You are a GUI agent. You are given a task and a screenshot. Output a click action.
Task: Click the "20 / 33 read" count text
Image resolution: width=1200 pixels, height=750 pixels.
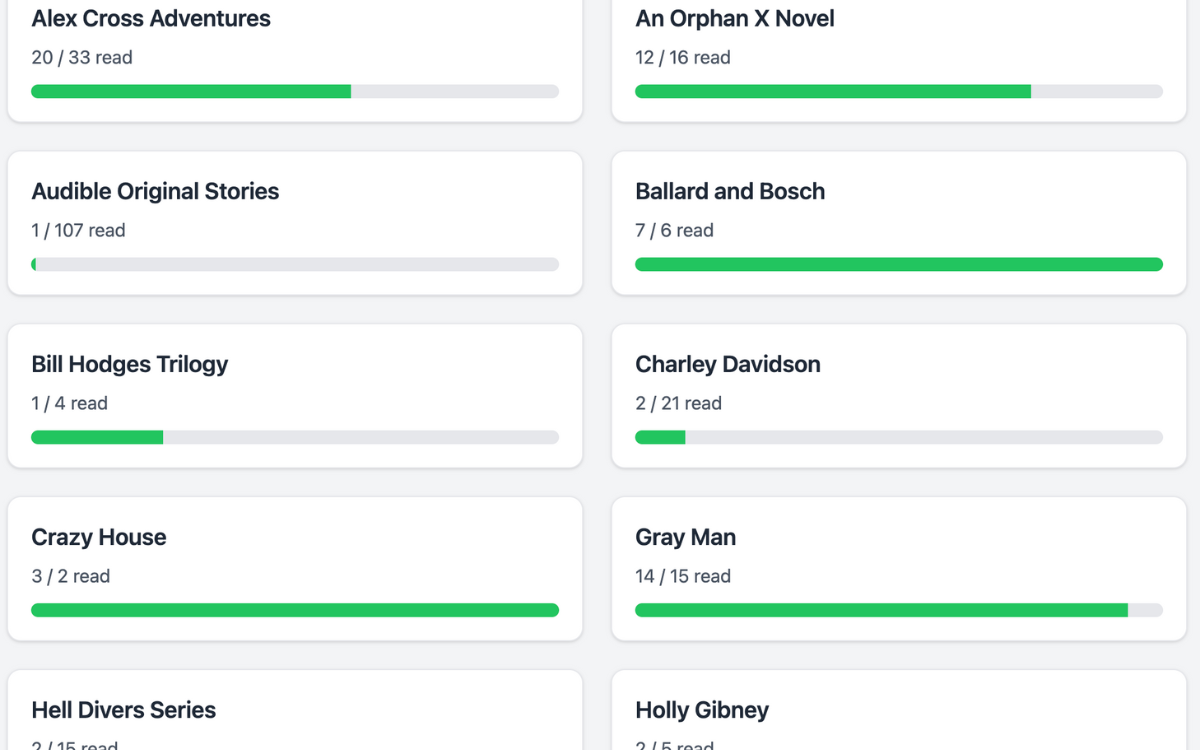82,57
